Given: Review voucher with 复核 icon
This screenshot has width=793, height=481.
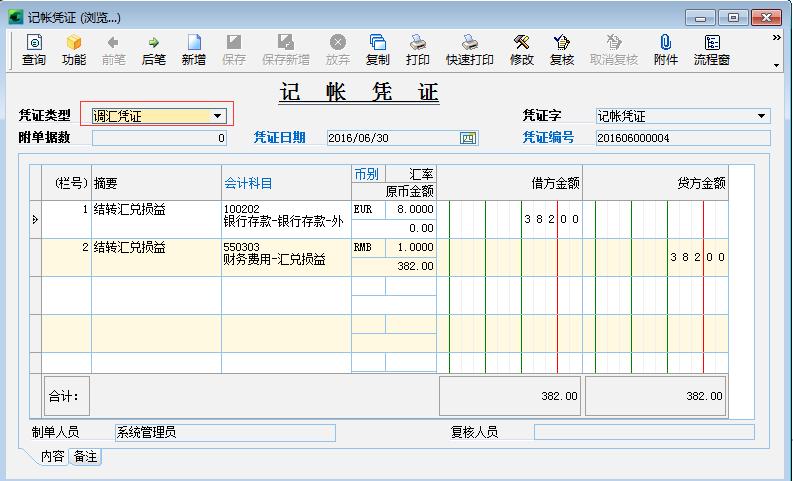Looking at the screenshot, I should click(562, 50).
